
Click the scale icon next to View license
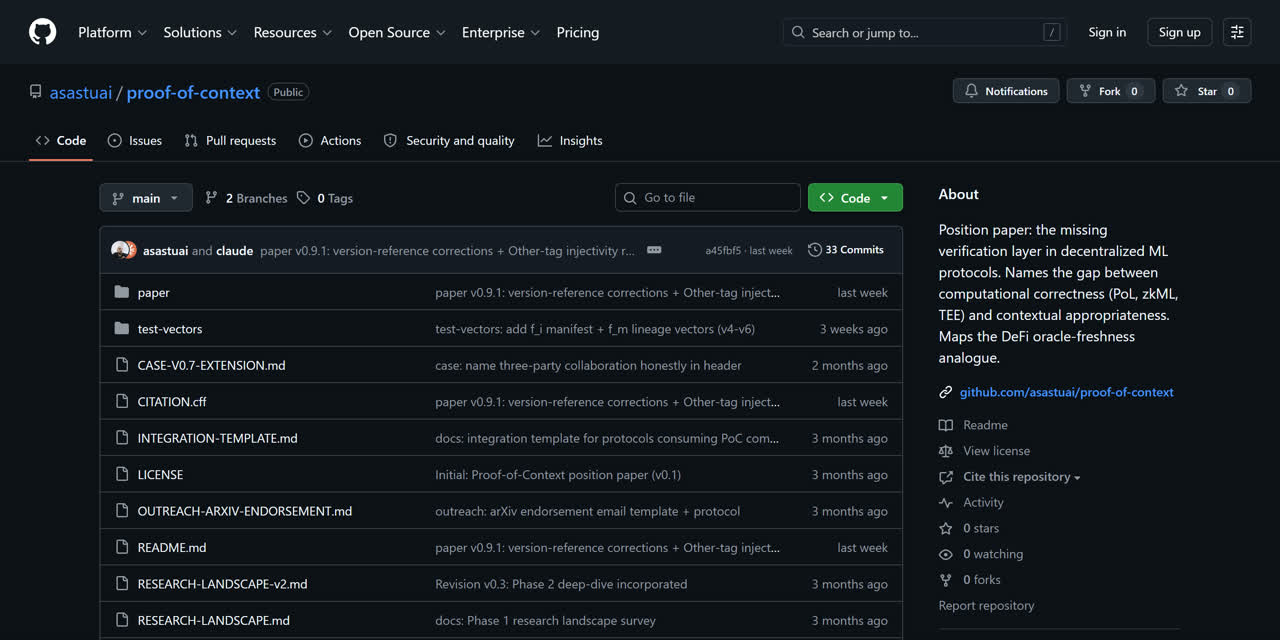(x=946, y=451)
